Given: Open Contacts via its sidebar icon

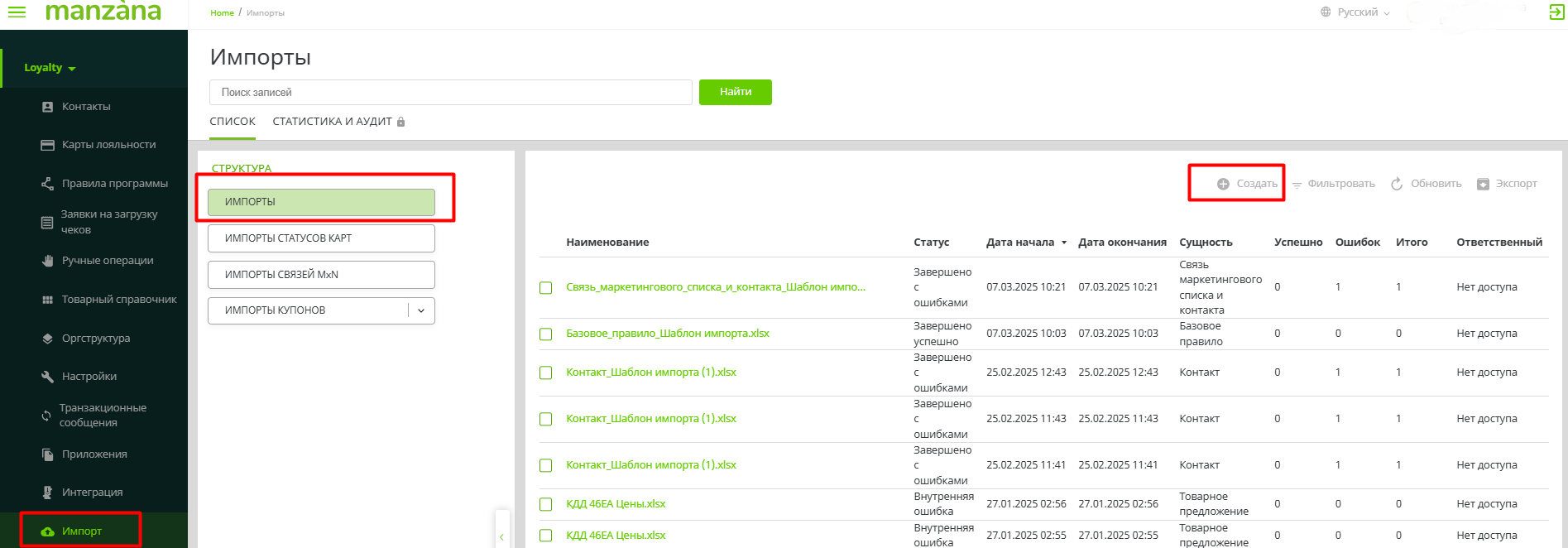Looking at the screenshot, I should coord(47,107).
